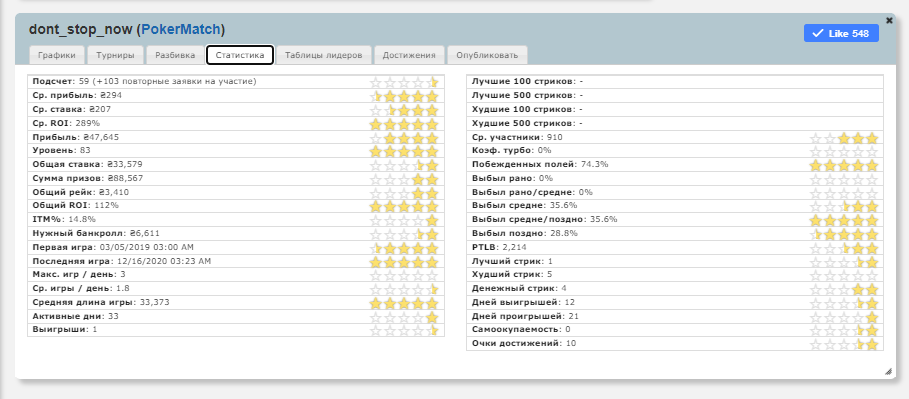Image resolution: width=909 pixels, height=399 pixels.
Task: Click the star rating for Выигрыши row
Action: tap(404, 330)
